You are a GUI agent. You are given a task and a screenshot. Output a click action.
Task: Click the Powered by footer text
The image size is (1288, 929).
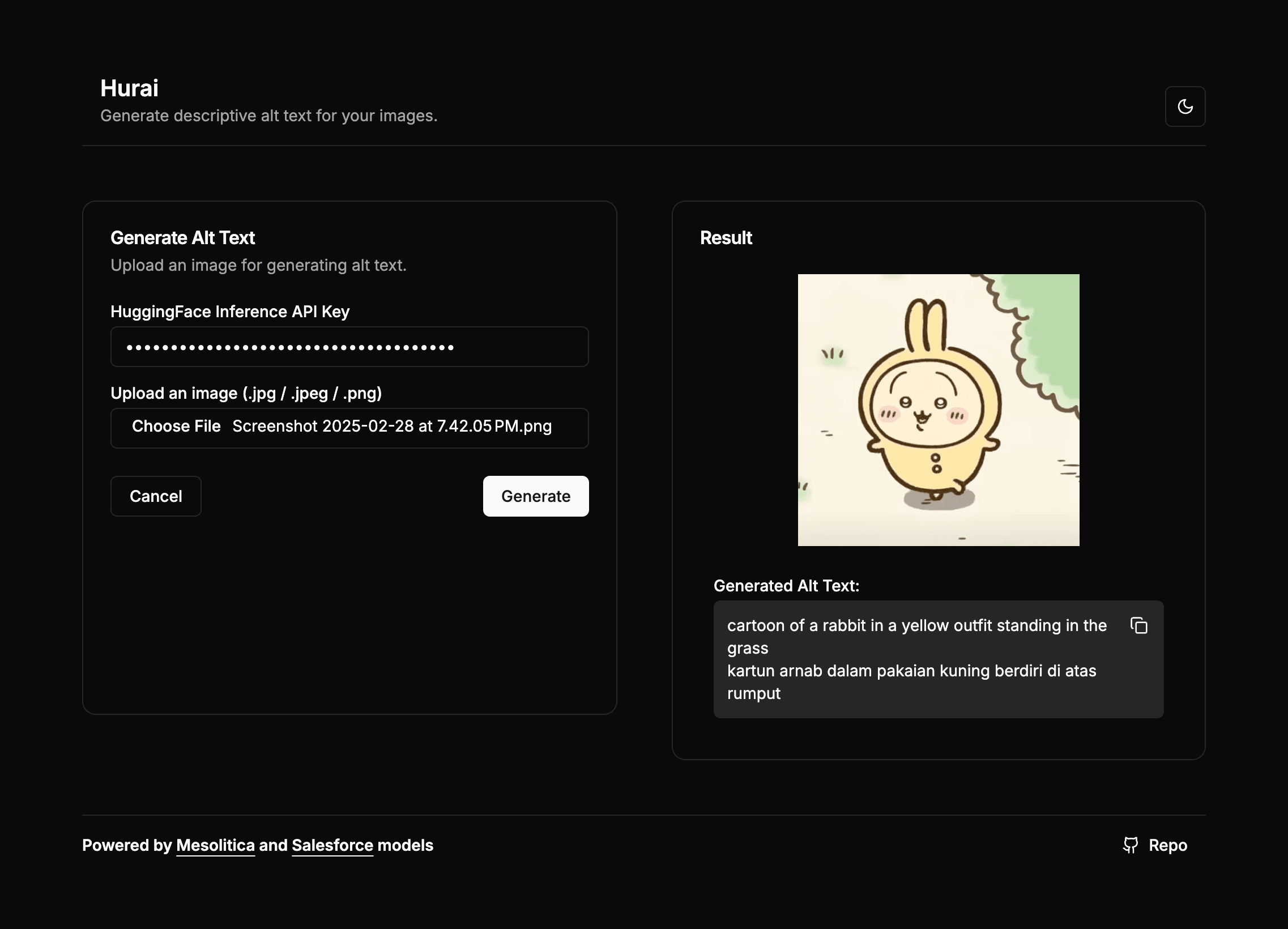pyautogui.click(x=129, y=845)
